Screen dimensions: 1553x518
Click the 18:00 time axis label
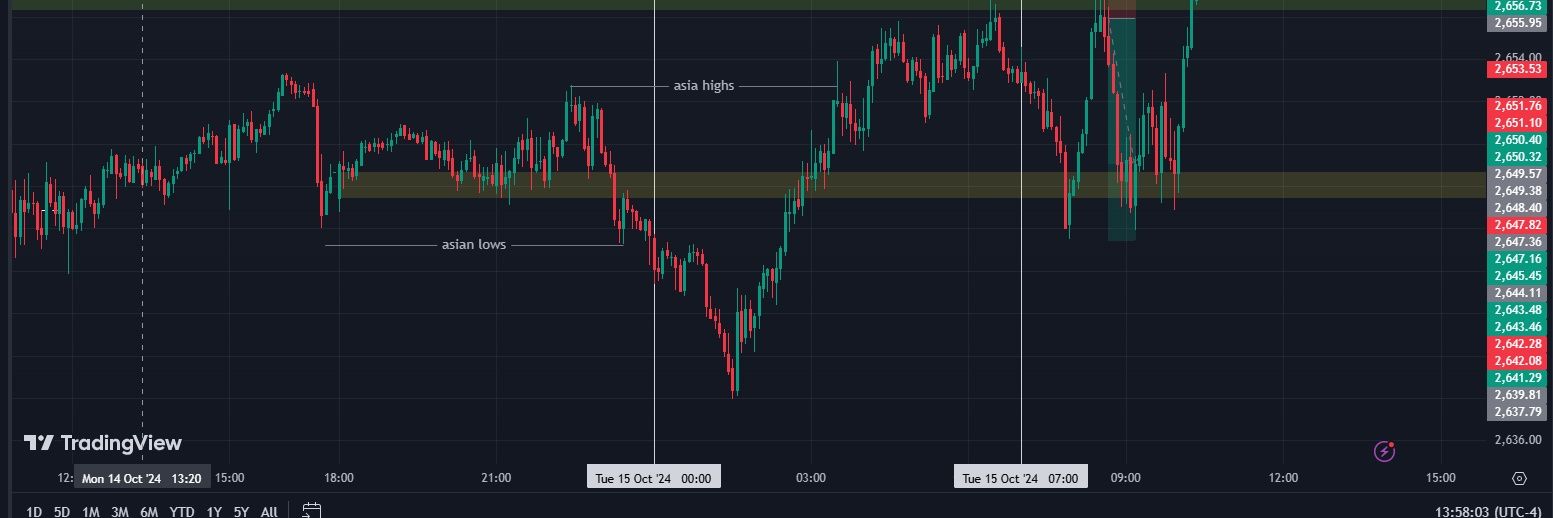point(339,478)
